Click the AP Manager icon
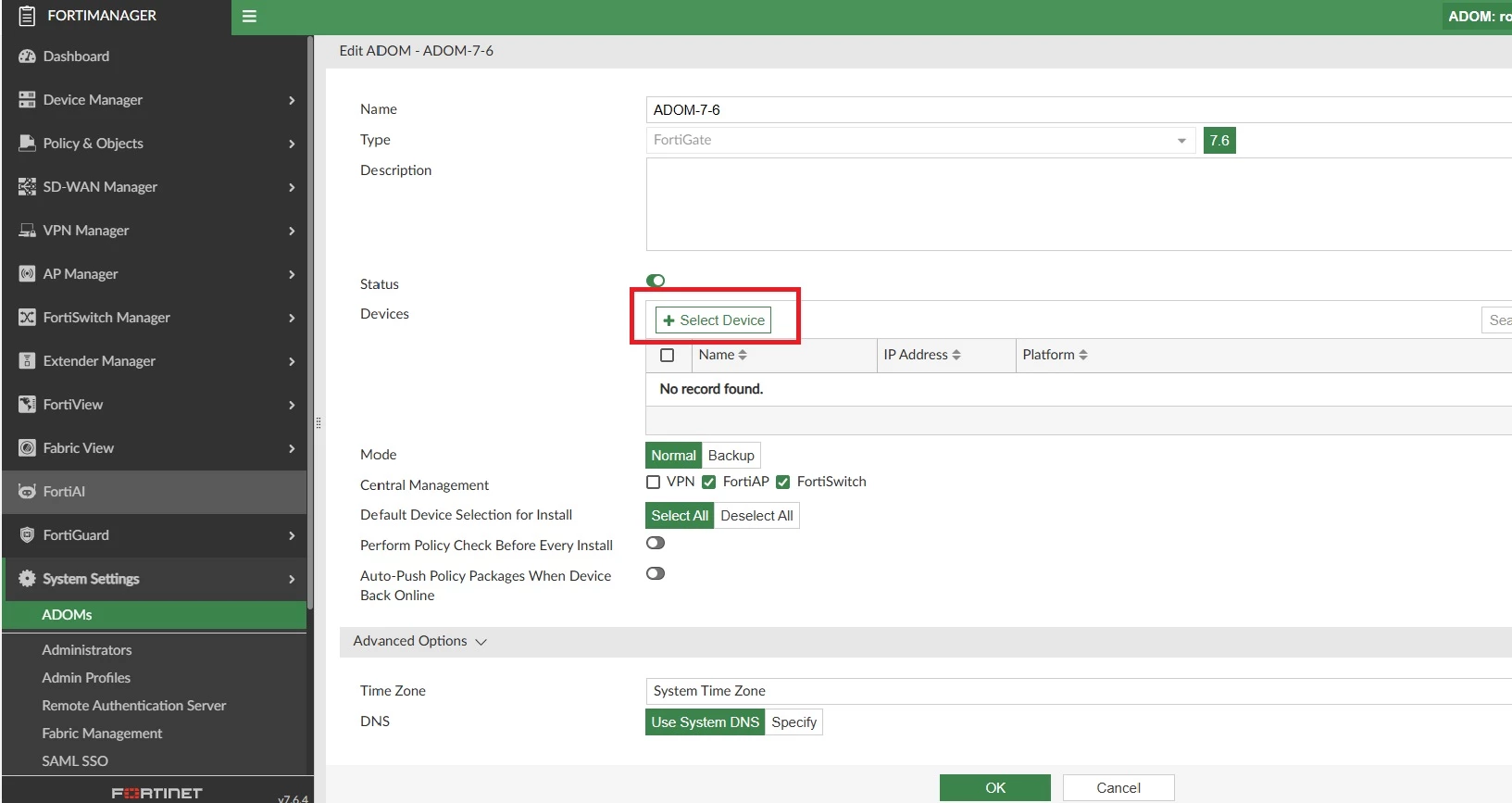 [x=27, y=274]
